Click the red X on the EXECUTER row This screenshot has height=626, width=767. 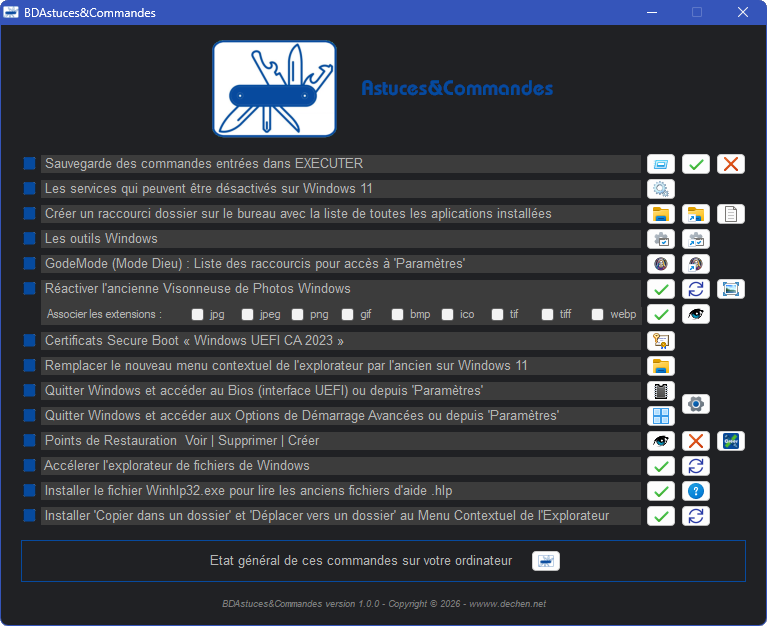tap(731, 164)
